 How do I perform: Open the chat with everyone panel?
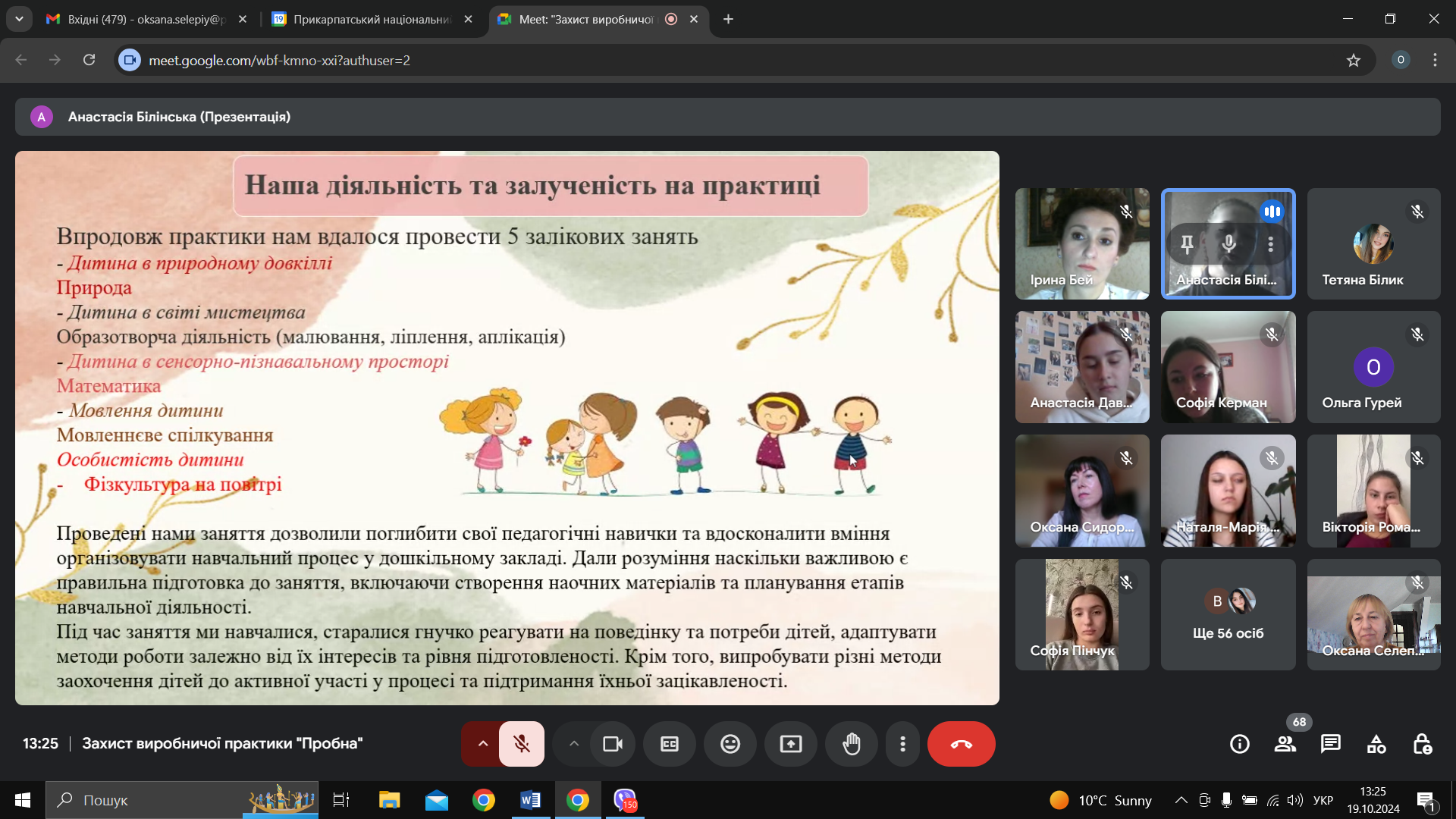(1330, 744)
